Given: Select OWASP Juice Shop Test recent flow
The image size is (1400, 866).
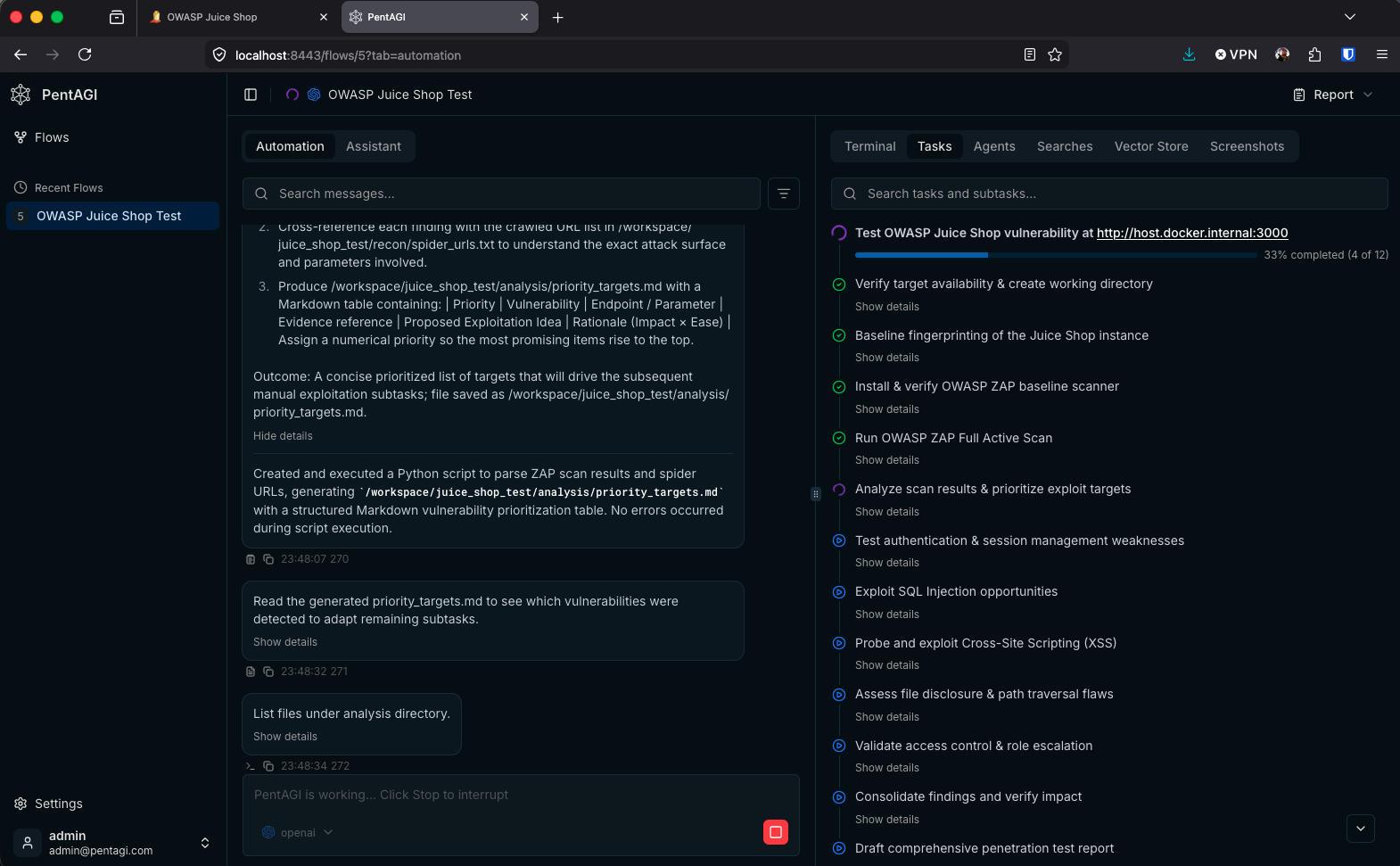Looking at the screenshot, I should [112, 216].
